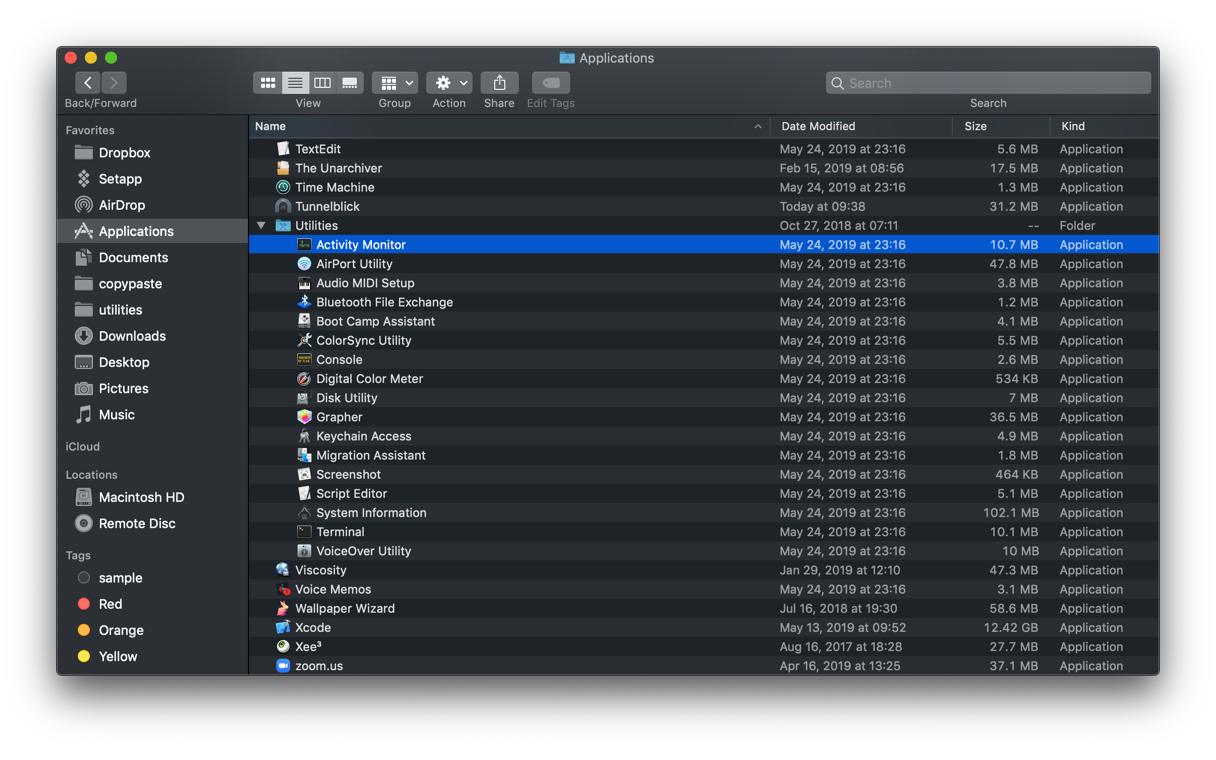Click the Share toolbar button
The height and width of the screenshot is (760, 1216).
499,83
